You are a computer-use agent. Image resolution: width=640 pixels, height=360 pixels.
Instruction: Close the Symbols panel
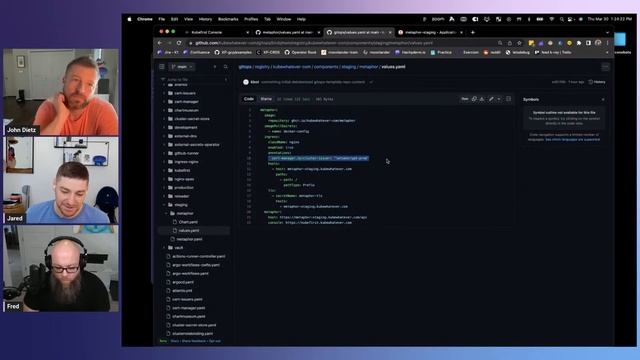tap(603, 100)
